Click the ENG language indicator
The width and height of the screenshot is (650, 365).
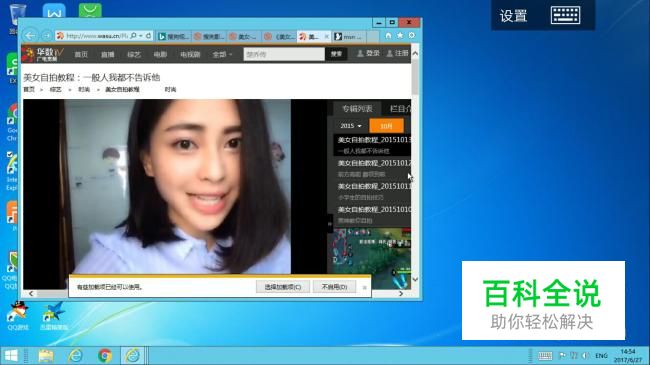tap(601, 356)
